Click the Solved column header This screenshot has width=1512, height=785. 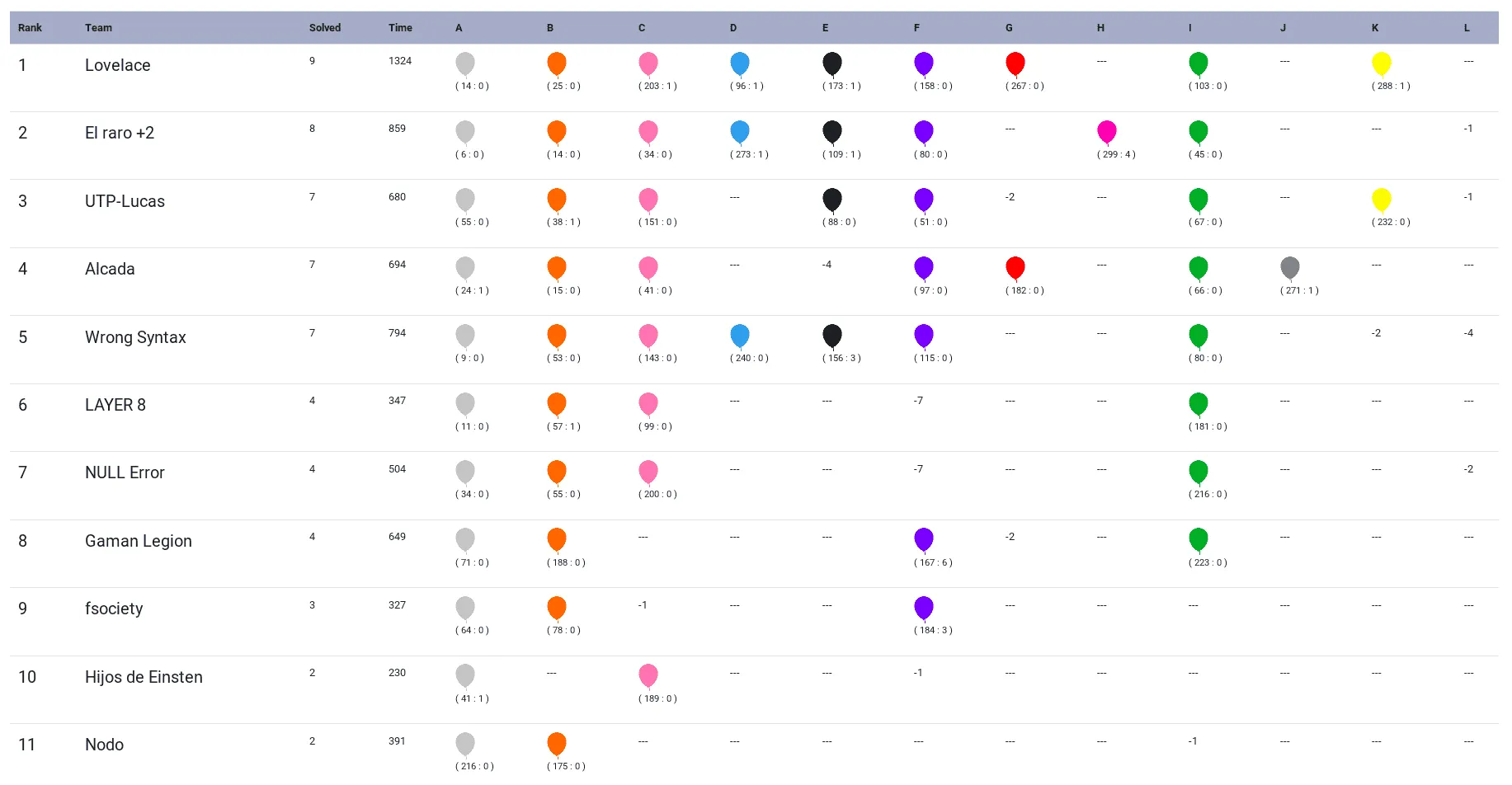(x=324, y=28)
